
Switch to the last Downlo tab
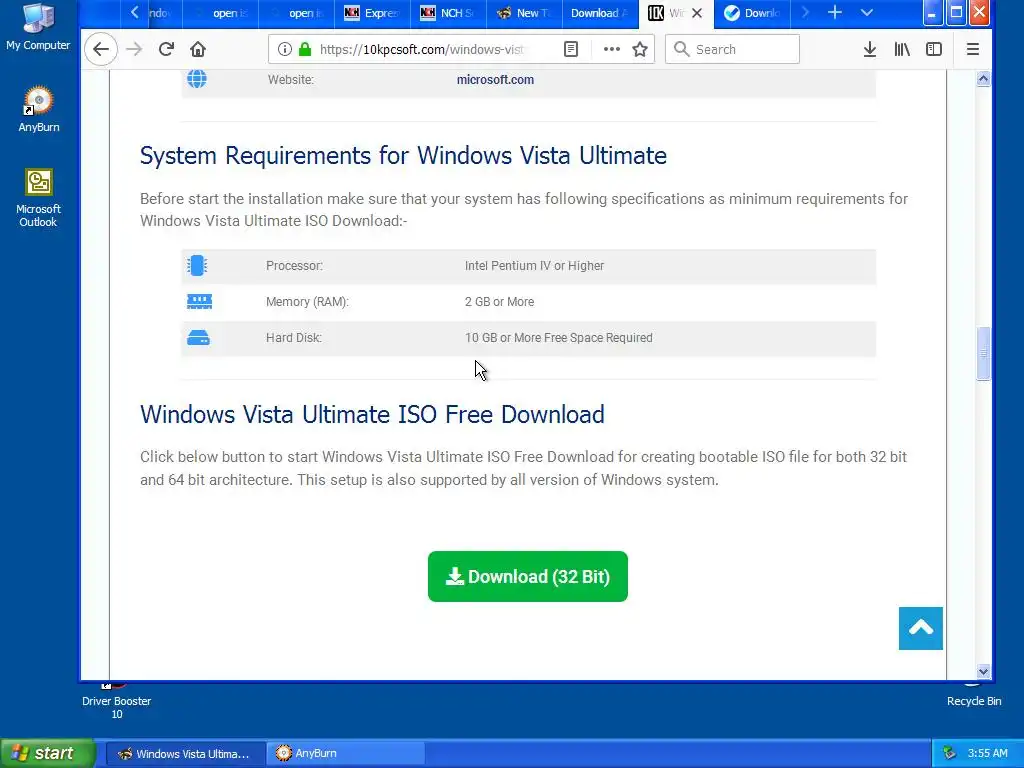click(x=752, y=13)
